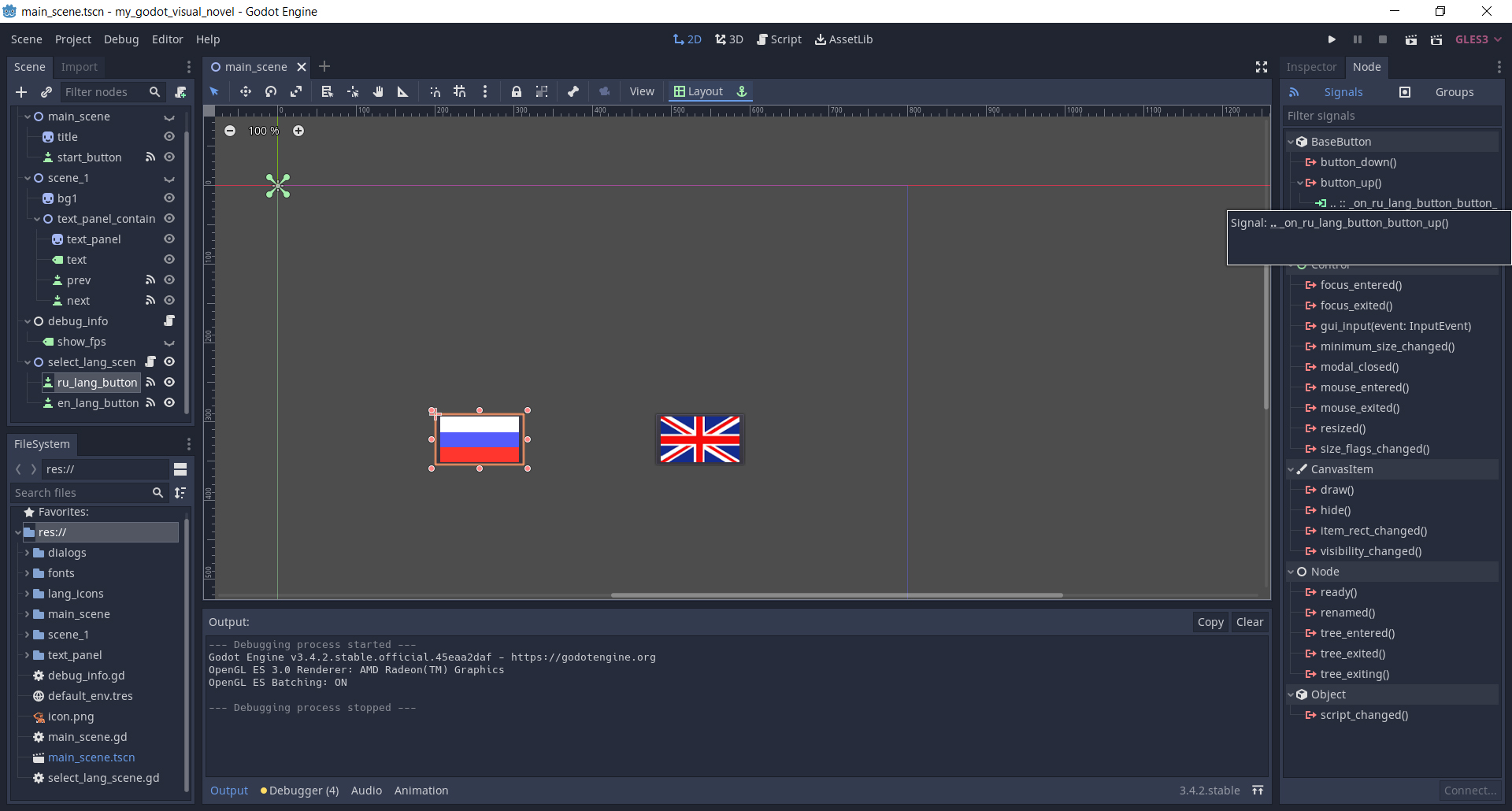This screenshot has width=1512, height=811.
Task: Toggle visibility of text_panel node
Action: coord(169,239)
